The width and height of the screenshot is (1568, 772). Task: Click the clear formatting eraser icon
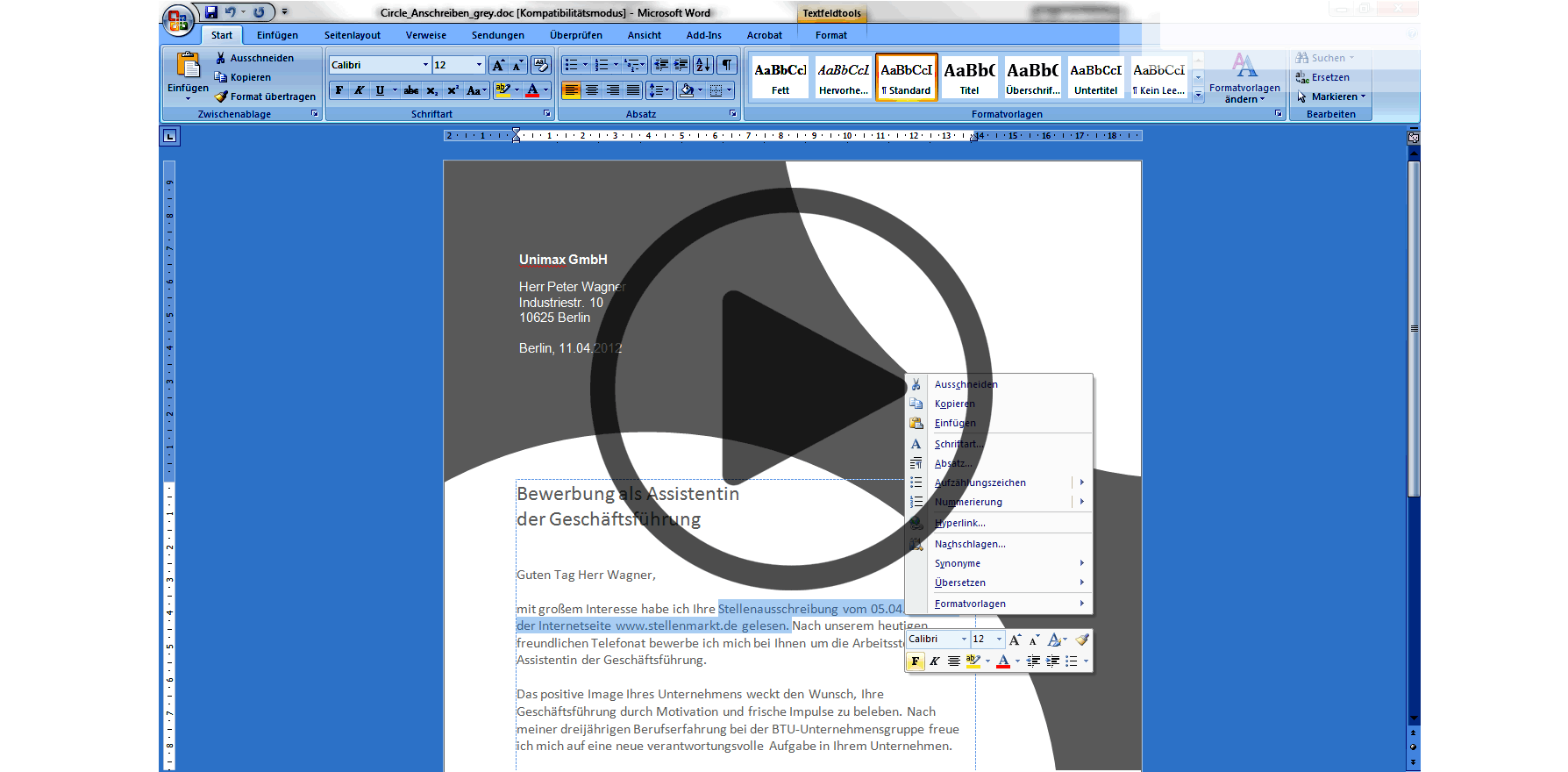pos(541,65)
